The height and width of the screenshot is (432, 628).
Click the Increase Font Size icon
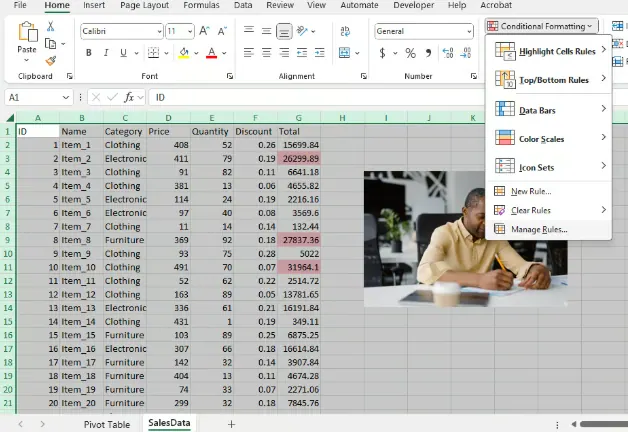coord(204,31)
